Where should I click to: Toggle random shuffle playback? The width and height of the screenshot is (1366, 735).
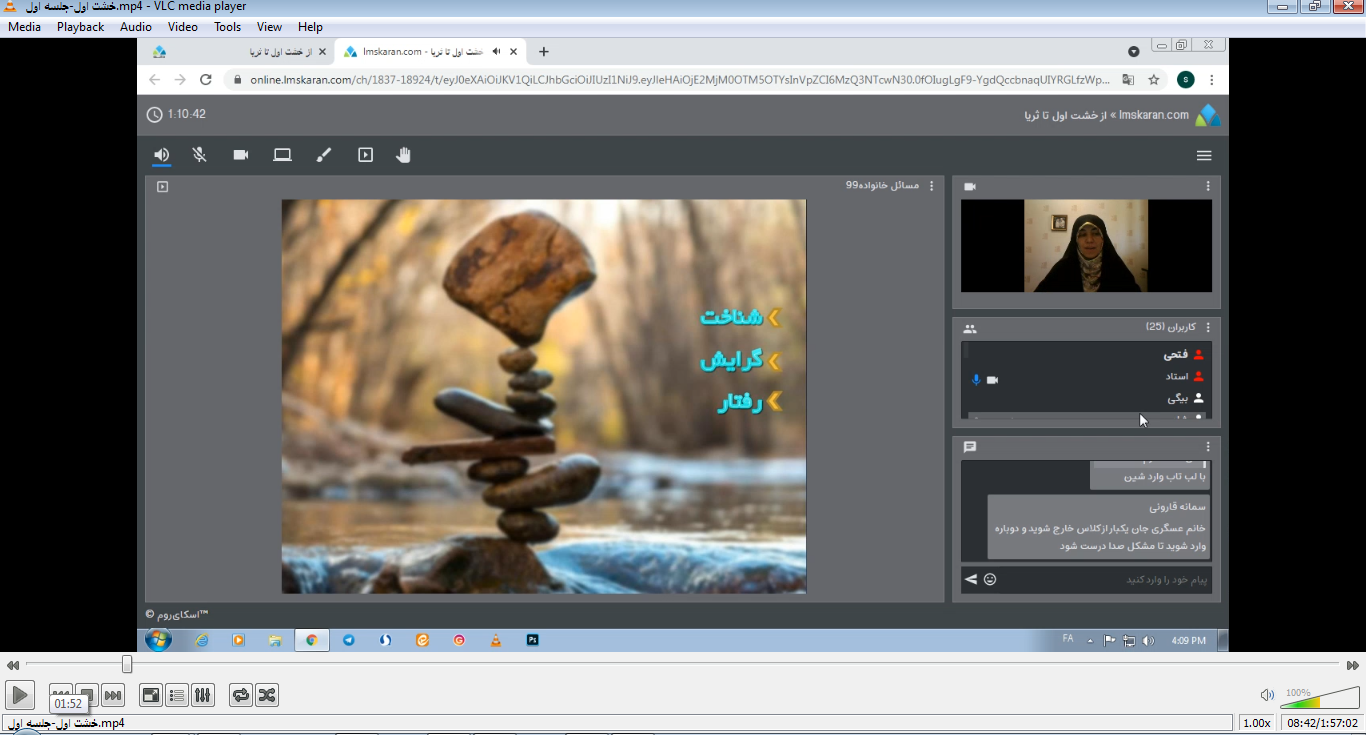tap(266, 695)
